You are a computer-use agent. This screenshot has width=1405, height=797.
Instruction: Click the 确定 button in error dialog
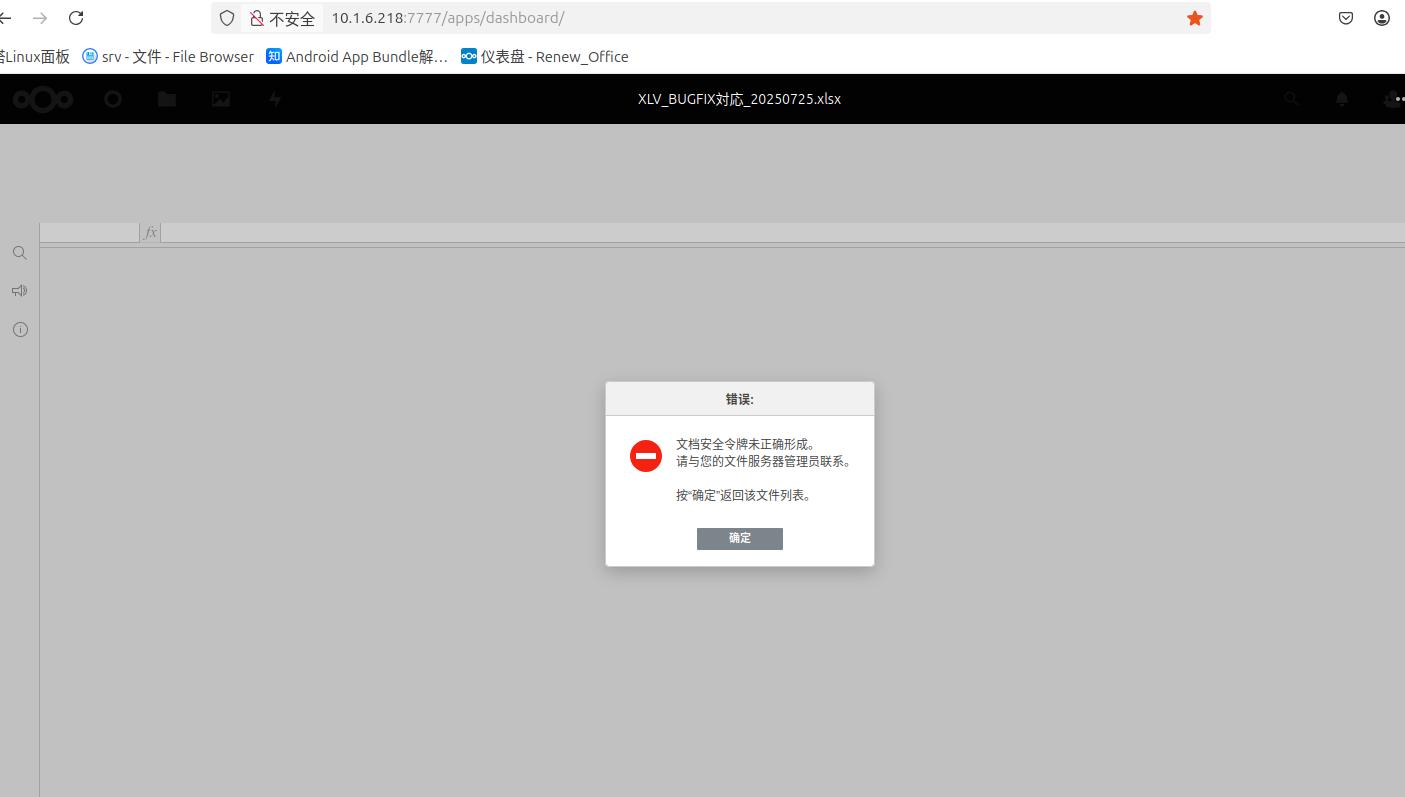(739, 538)
